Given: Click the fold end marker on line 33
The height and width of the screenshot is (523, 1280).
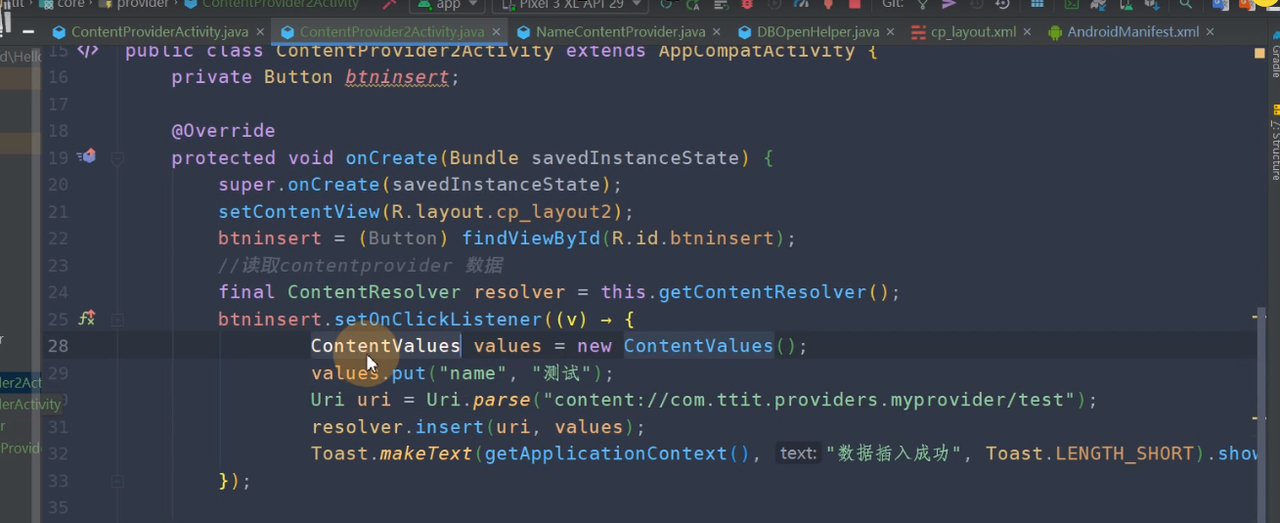Looking at the screenshot, I should [x=117, y=481].
